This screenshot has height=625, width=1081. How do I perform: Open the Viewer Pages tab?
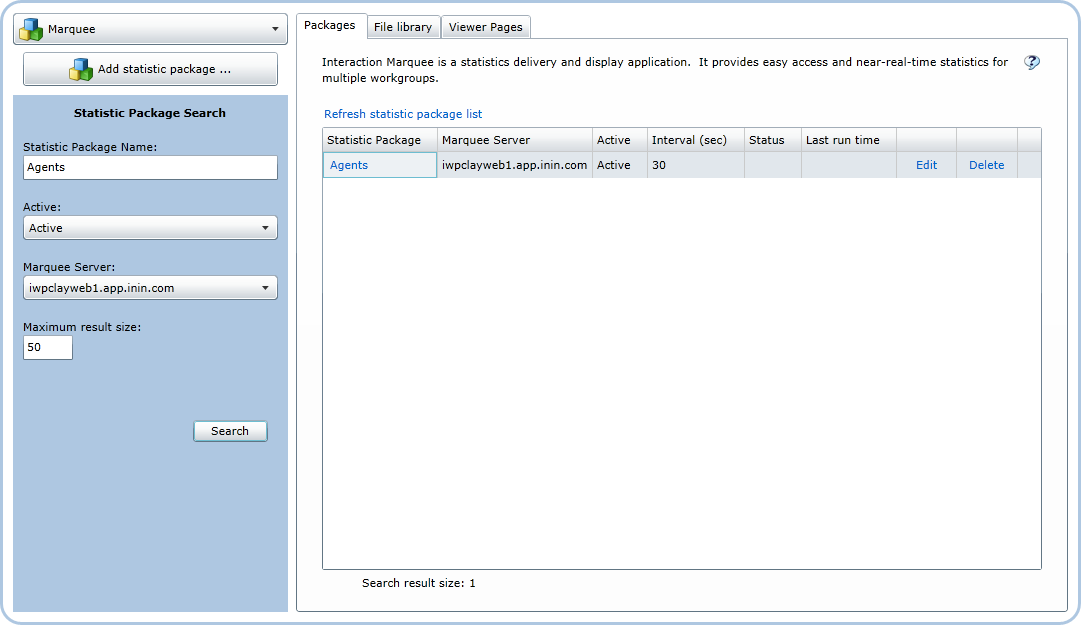pos(485,27)
